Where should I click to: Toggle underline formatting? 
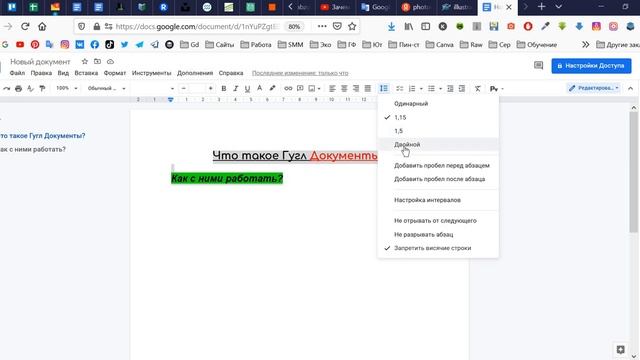pos(247,89)
